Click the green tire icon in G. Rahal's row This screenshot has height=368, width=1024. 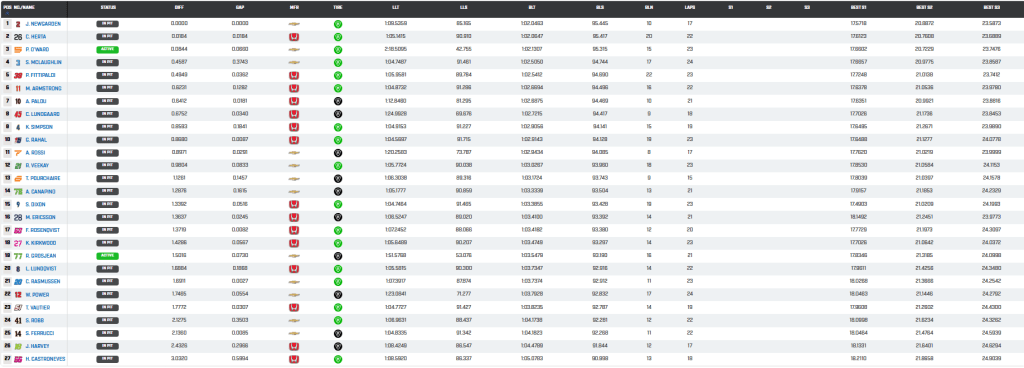pyautogui.click(x=338, y=140)
